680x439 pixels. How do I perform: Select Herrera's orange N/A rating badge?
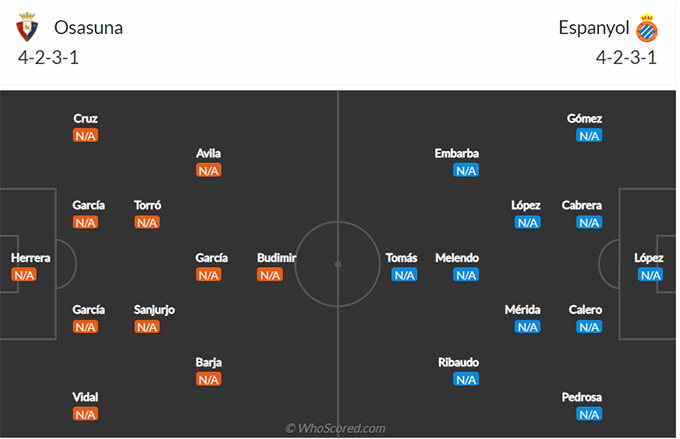point(24,275)
